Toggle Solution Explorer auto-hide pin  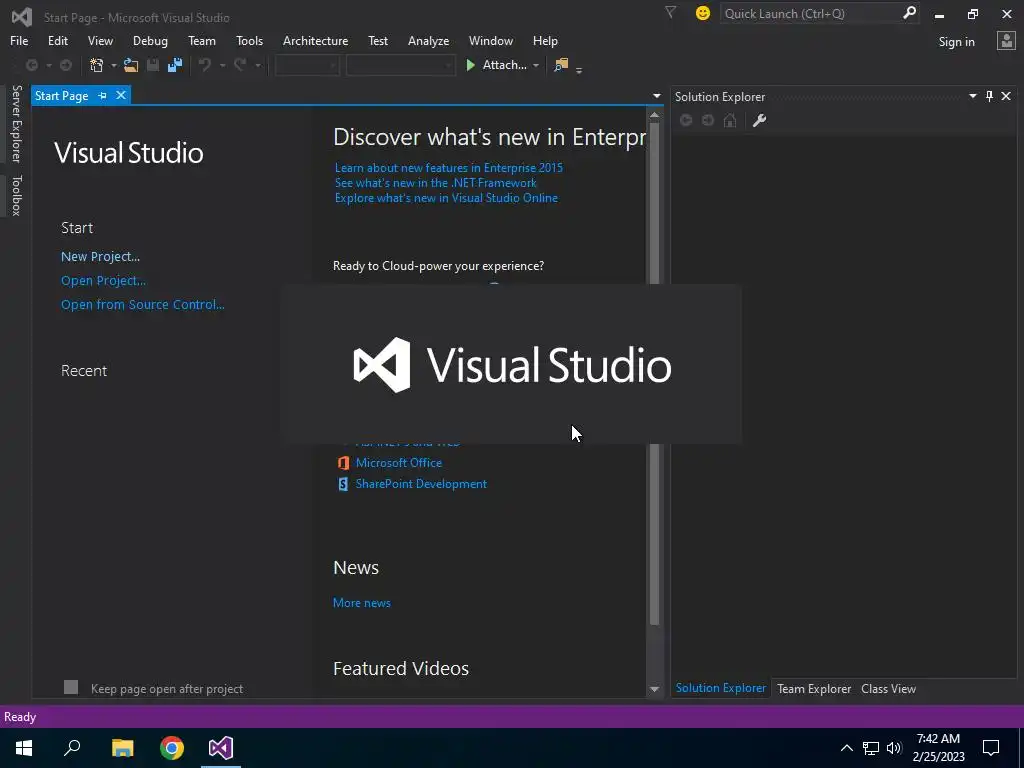[989, 96]
